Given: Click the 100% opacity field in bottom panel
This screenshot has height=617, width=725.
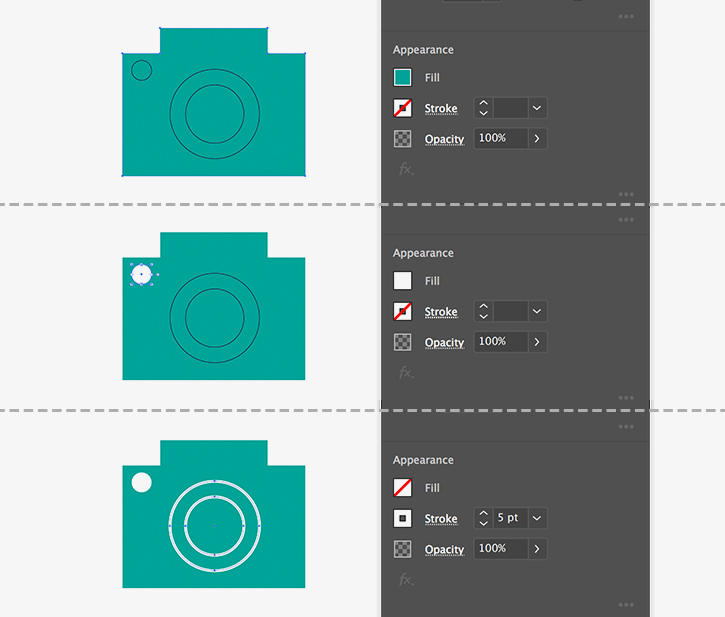Looking at the screenshot, I should (x=501, y=549).
